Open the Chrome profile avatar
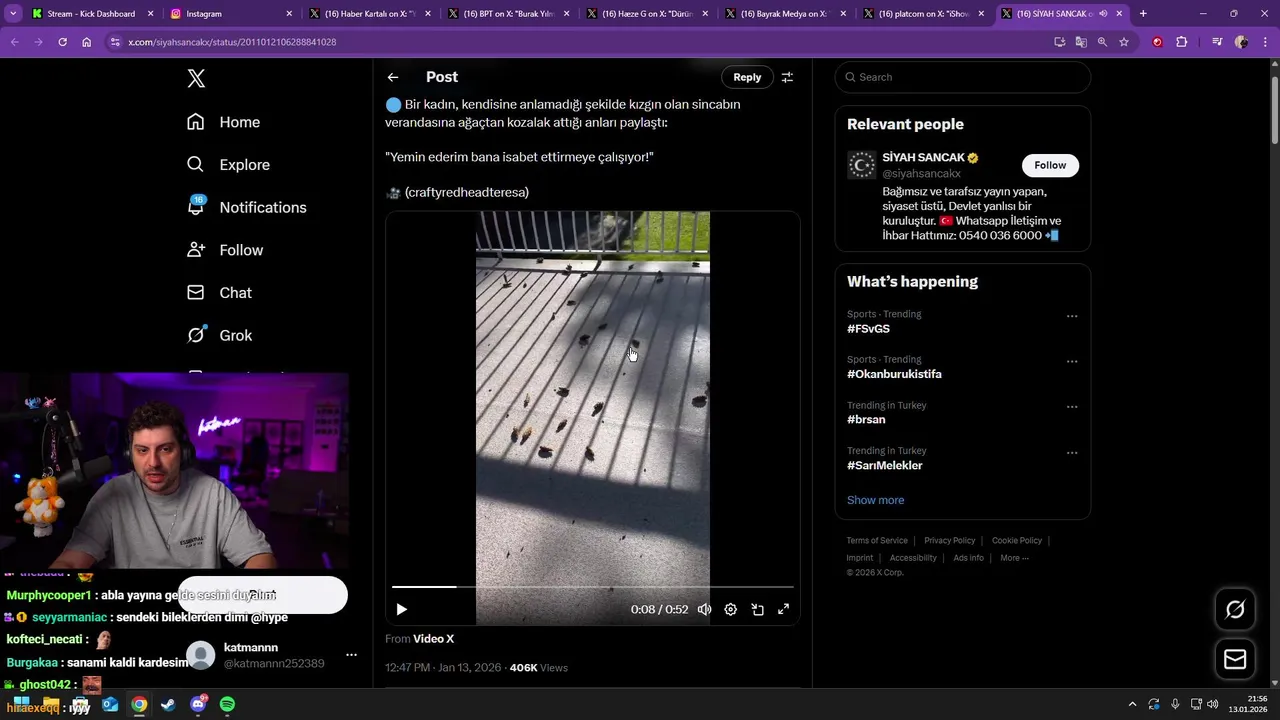This screenshot has width=1280, height=720. tap(1241, 42)
